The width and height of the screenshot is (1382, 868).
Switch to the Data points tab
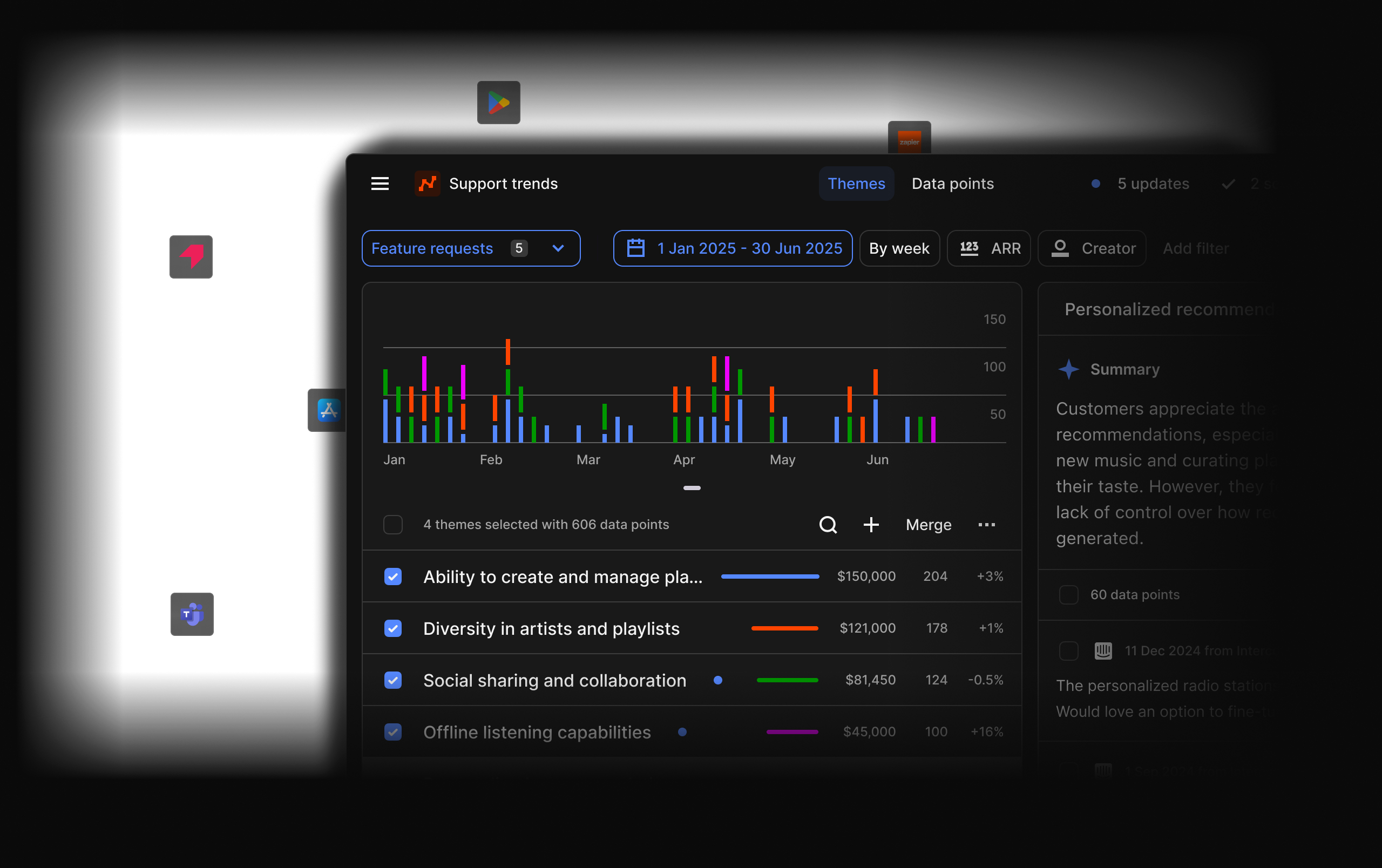tap(952, 184)
